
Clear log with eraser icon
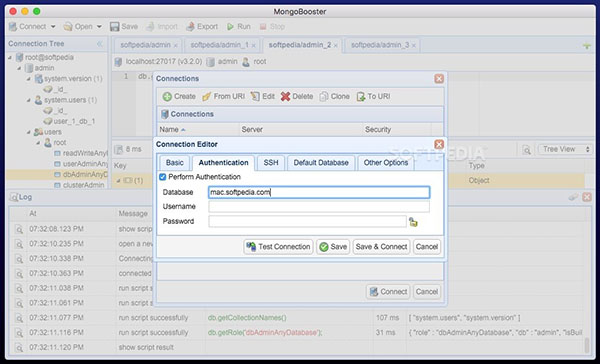573,198
